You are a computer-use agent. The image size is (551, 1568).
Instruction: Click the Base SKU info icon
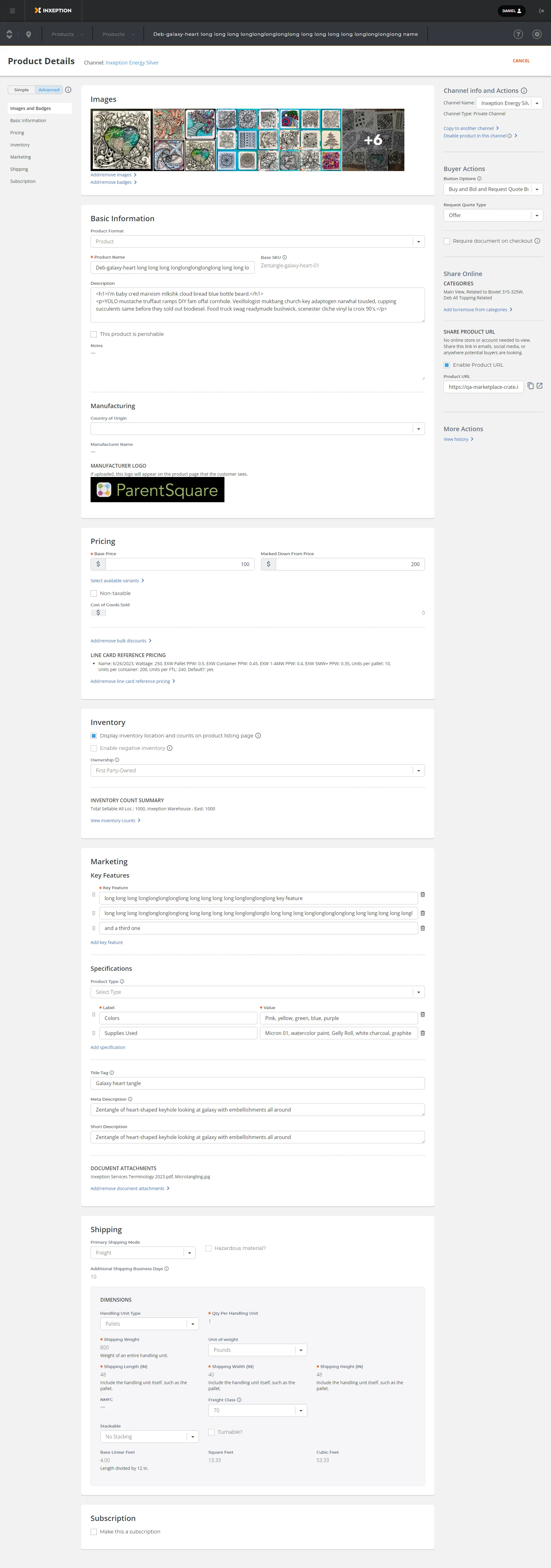pyautogui.click(x=285, y=257)
